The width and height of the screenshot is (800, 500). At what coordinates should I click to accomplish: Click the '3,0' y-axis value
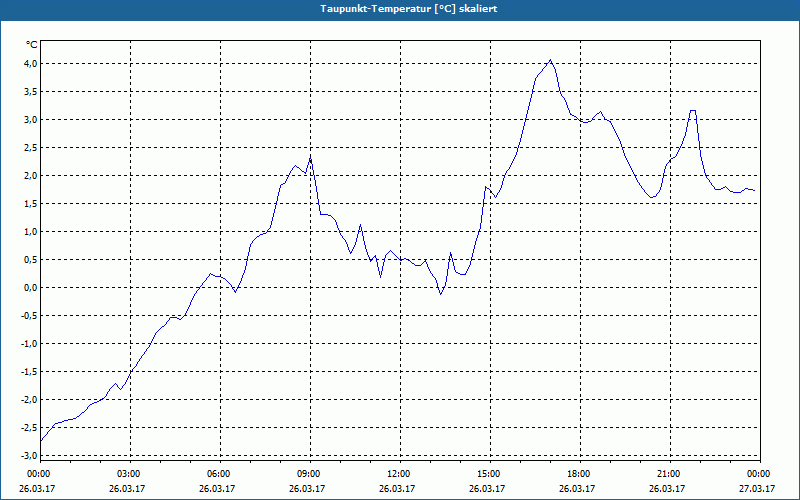(31, 120)
